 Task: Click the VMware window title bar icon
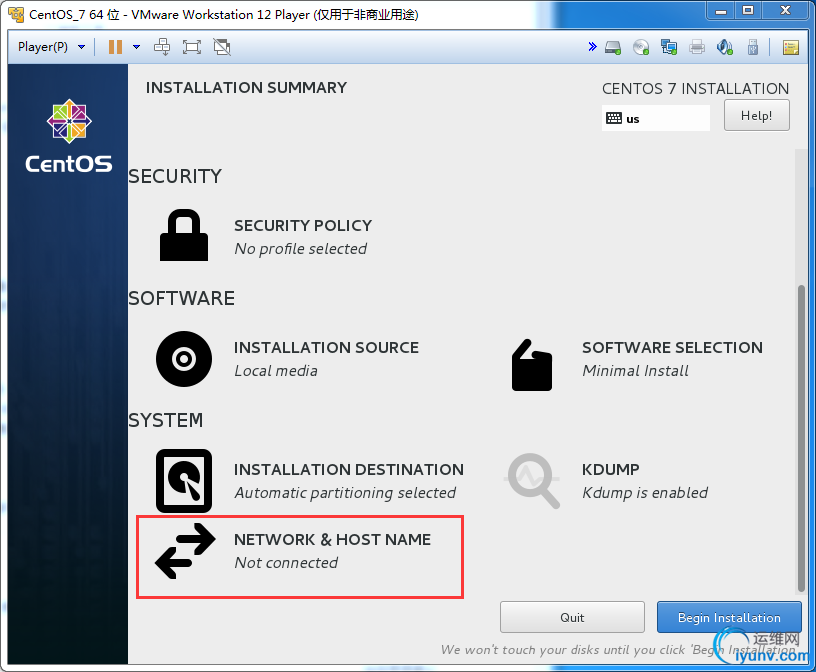[x=16, y=14]
